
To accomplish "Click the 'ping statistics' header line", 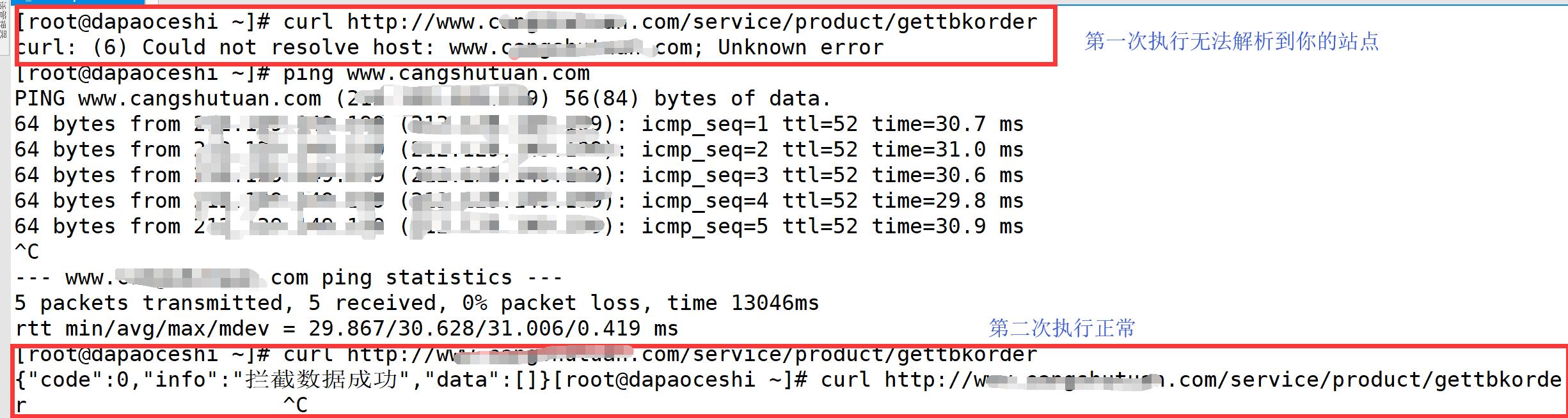I will click(289, 277).
